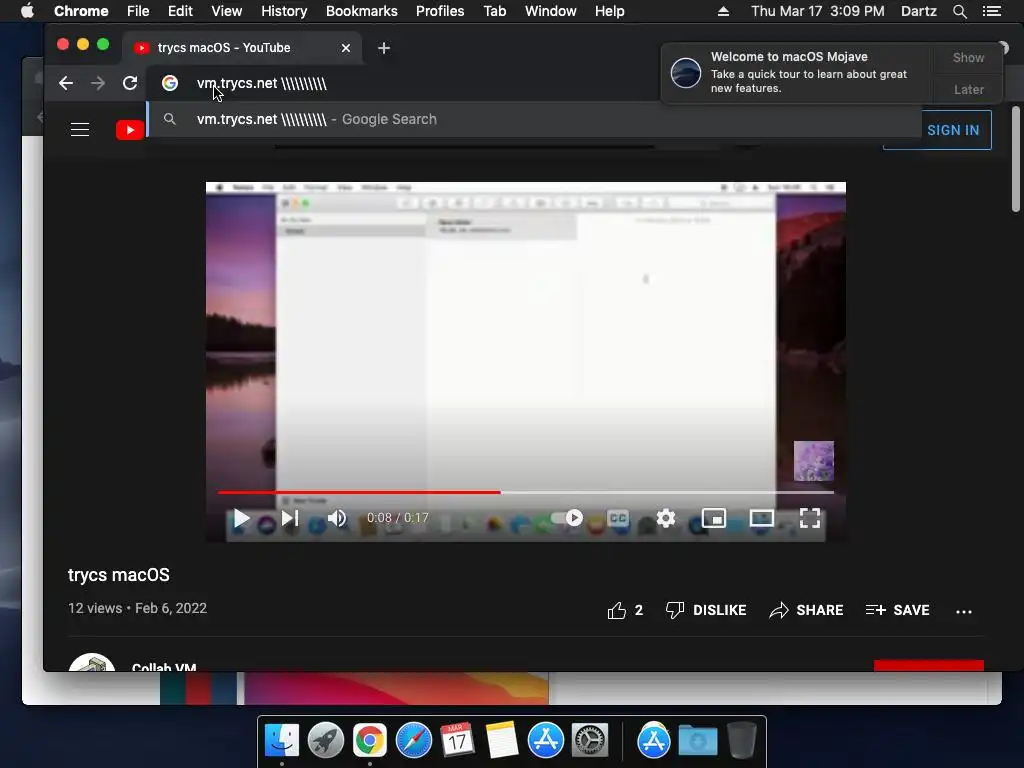Reload the page with the refresh icon
The image size is (1024, 768).
coord(130,83)
